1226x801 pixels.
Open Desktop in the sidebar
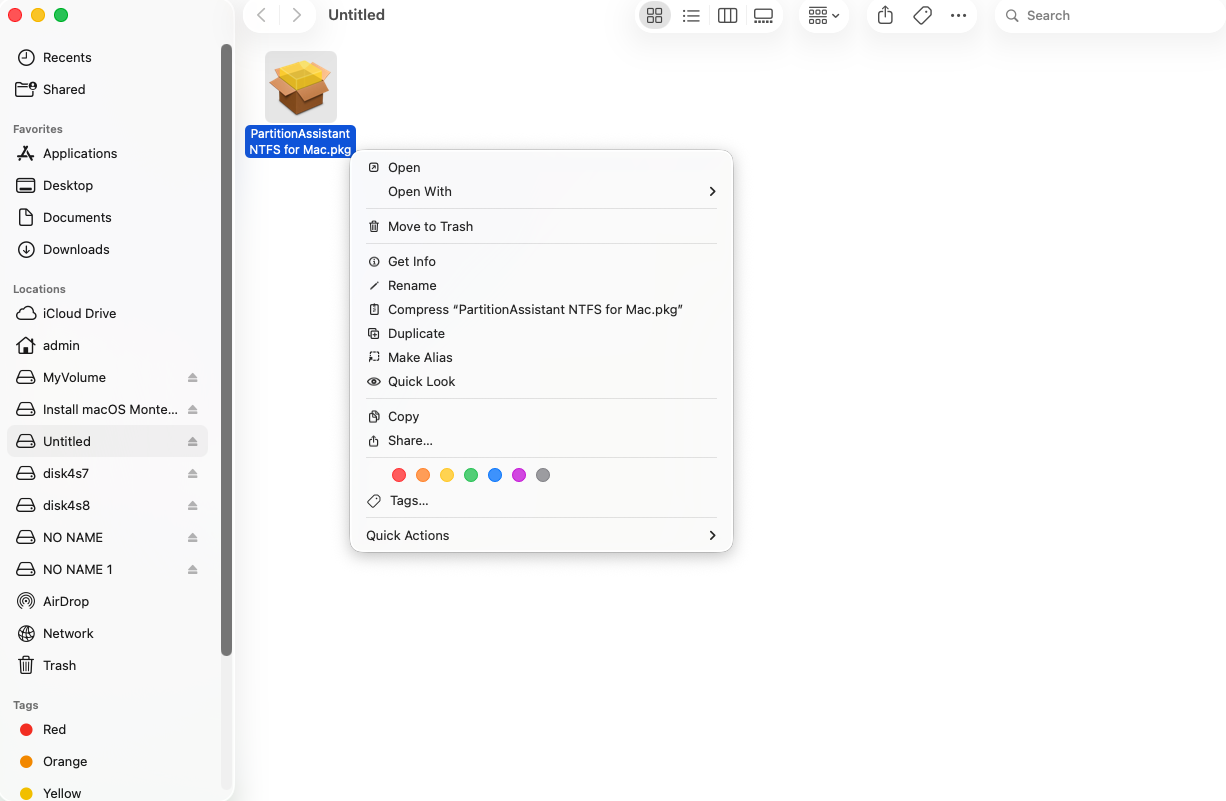pyautogui.click(x=107, y=185)
